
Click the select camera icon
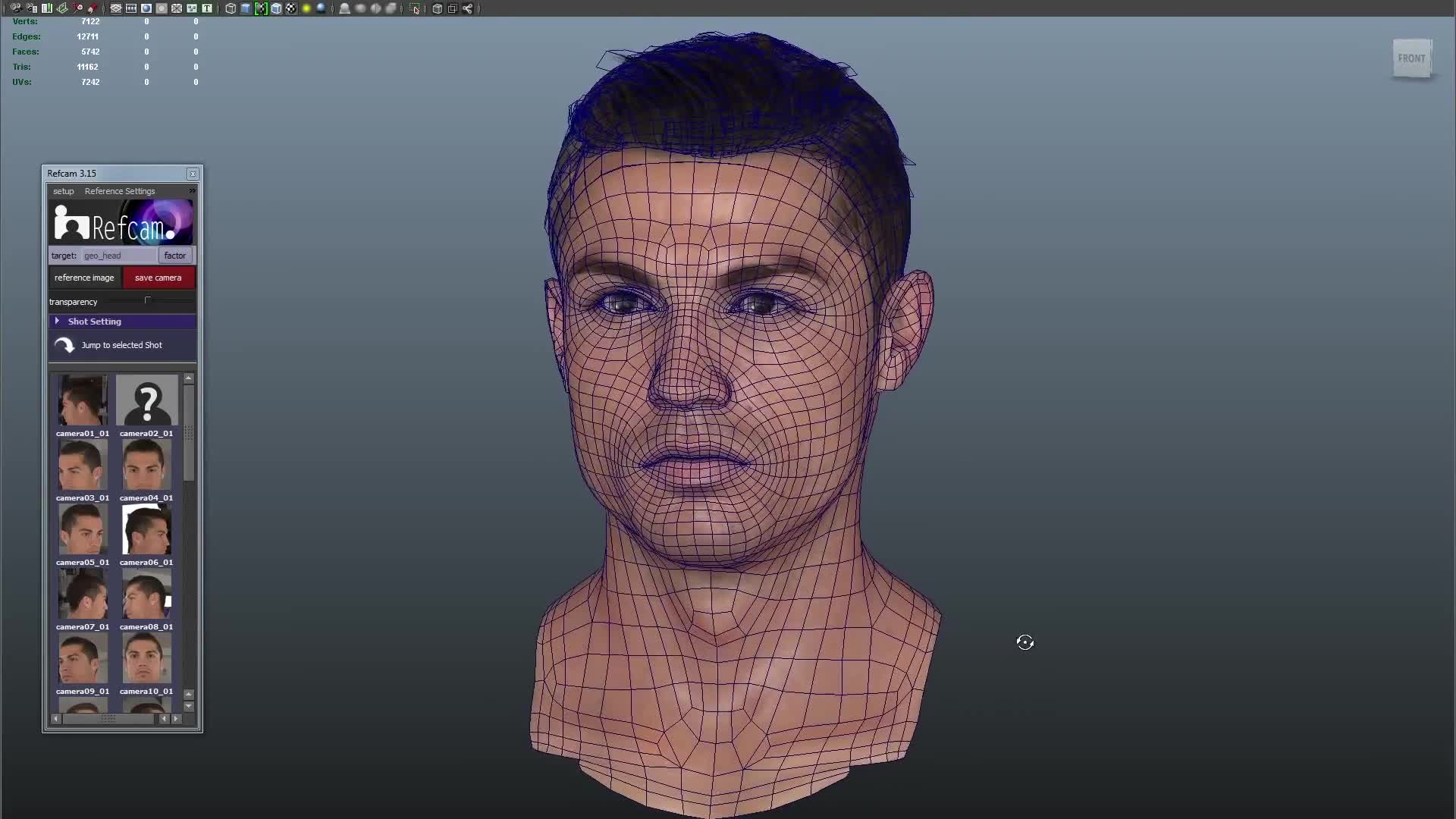[15, 8]
